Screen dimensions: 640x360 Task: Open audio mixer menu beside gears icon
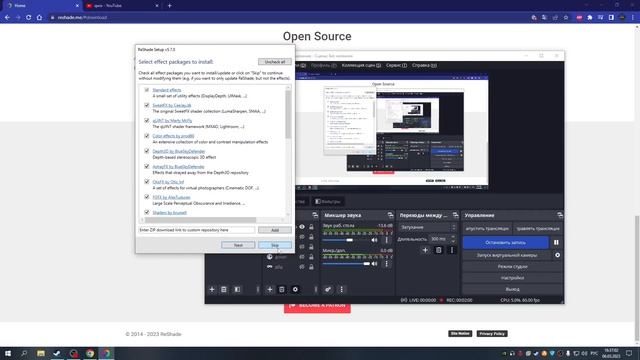coord(342,289)
